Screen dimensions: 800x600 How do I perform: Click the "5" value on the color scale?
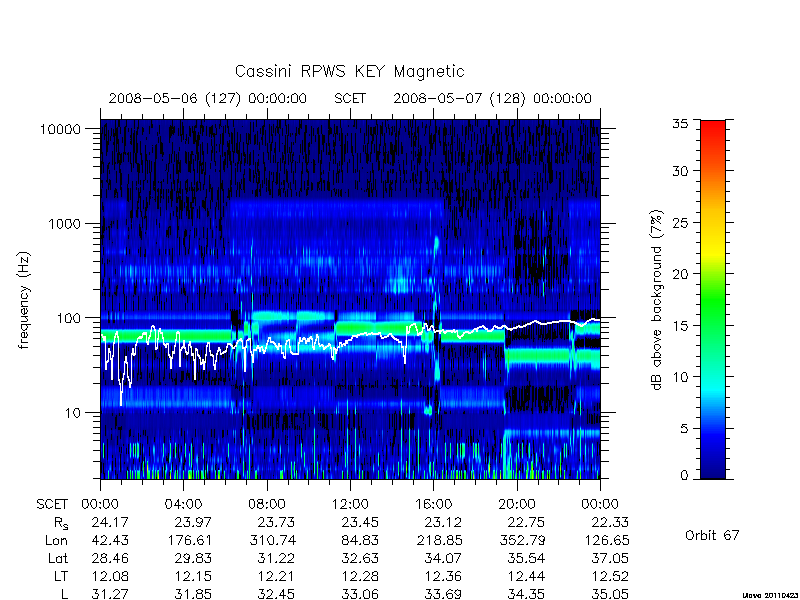(x=684, y=429)
